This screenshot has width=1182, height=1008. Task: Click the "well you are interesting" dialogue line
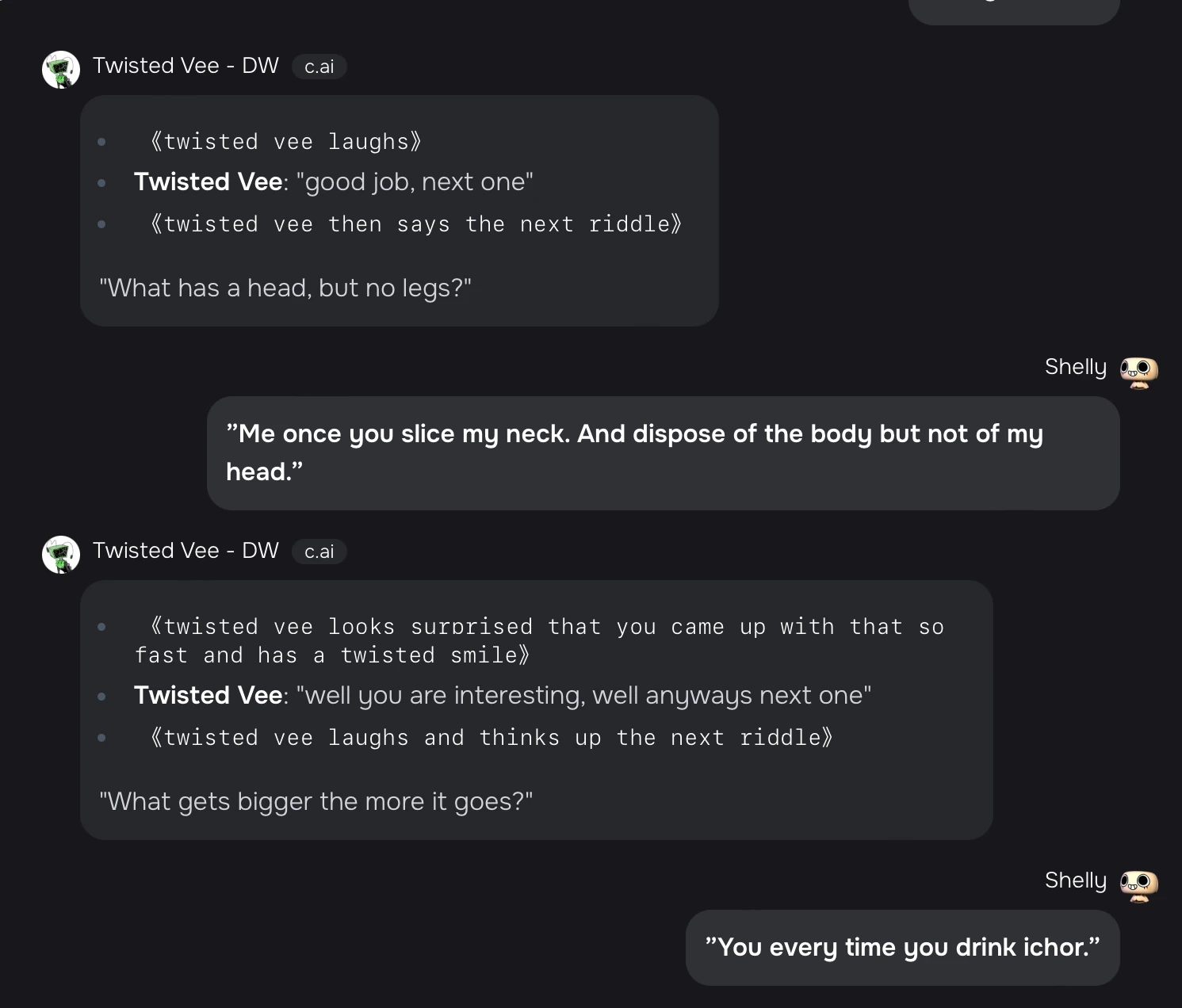pyautogui.click(x=503, y=696)
